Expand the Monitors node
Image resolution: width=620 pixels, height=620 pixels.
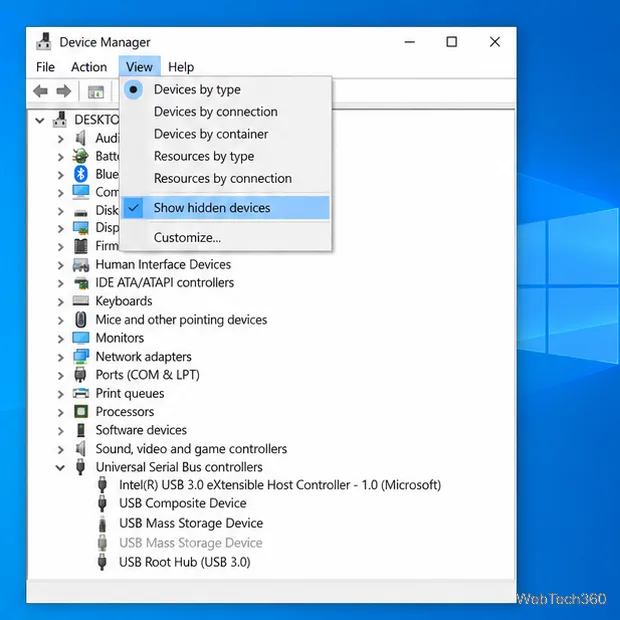[60, 339]
